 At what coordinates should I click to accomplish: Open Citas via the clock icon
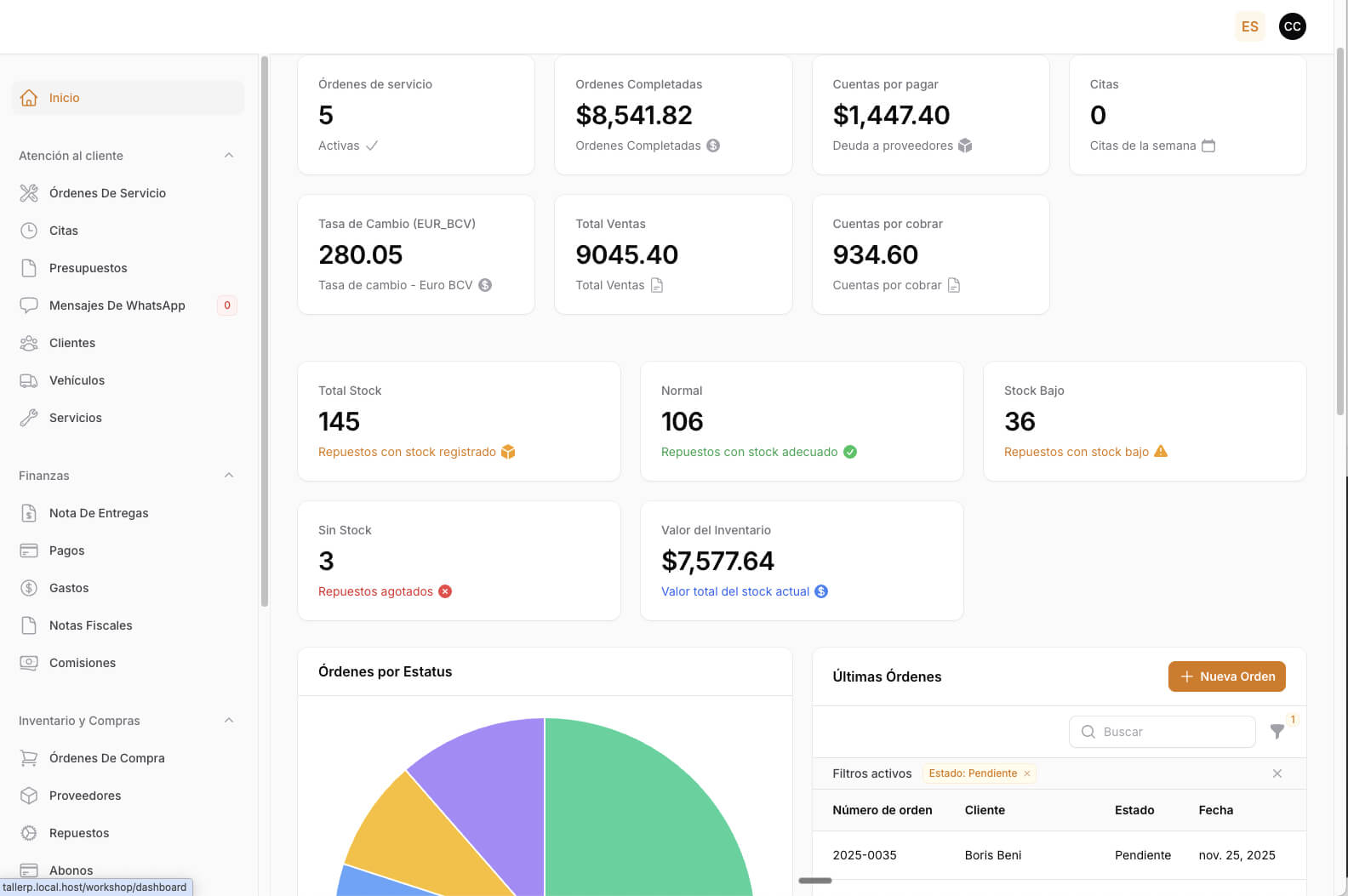click(x=29, y=231)
